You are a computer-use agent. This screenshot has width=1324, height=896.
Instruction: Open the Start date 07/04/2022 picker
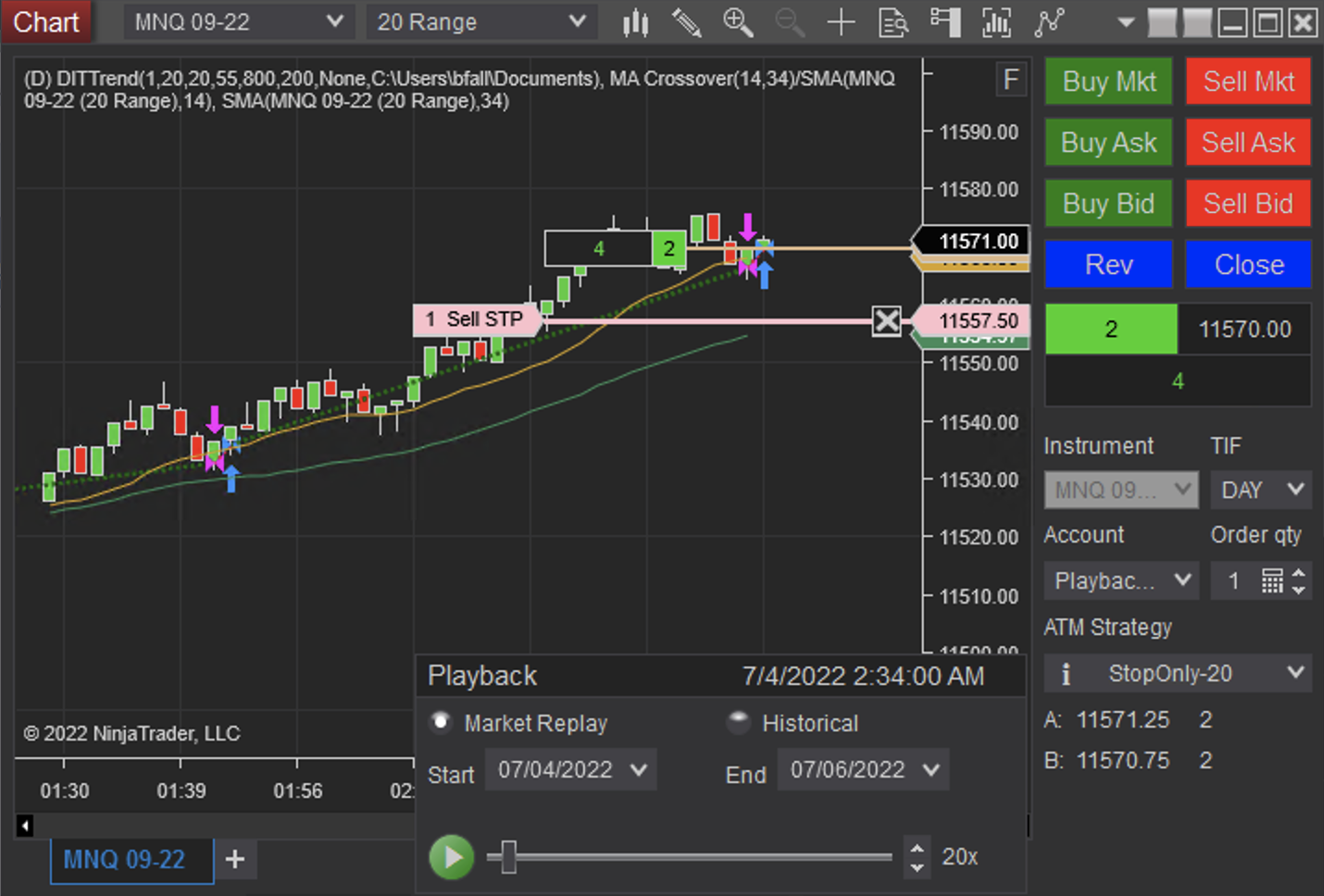pyautogui.click(x=570, y=770)
